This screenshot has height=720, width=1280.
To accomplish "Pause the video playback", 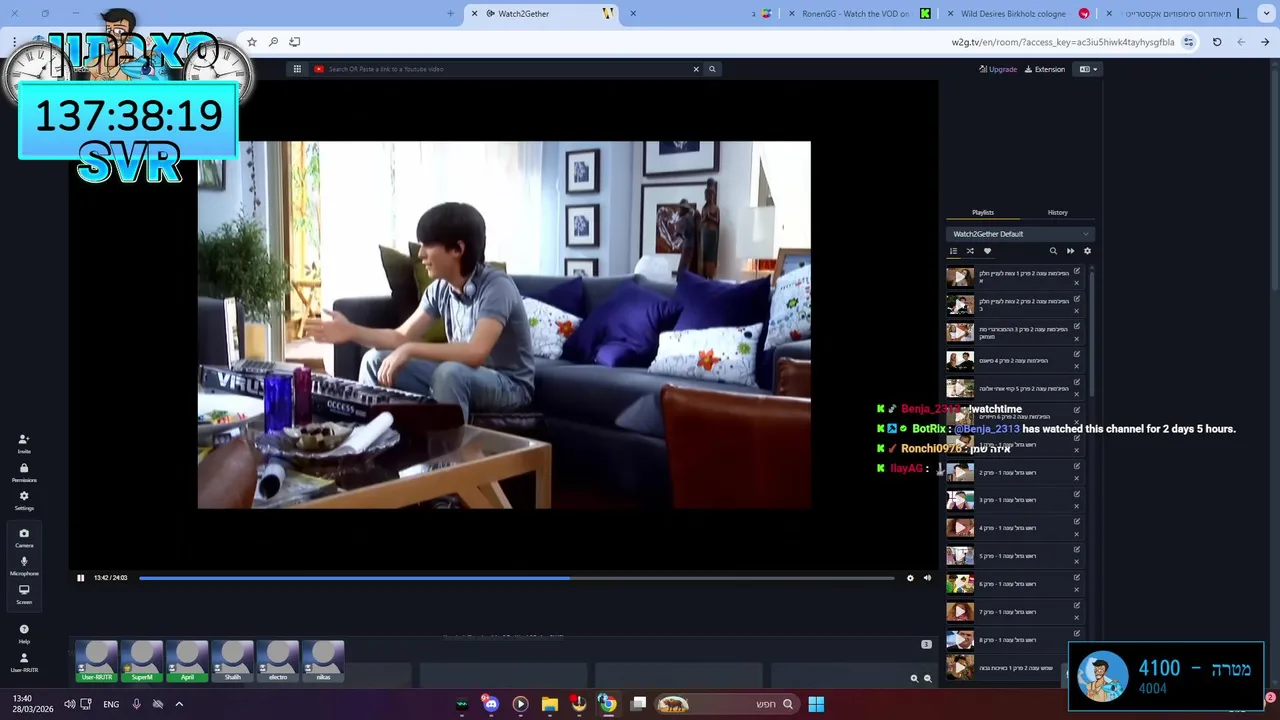I will (x=81, y=578).
